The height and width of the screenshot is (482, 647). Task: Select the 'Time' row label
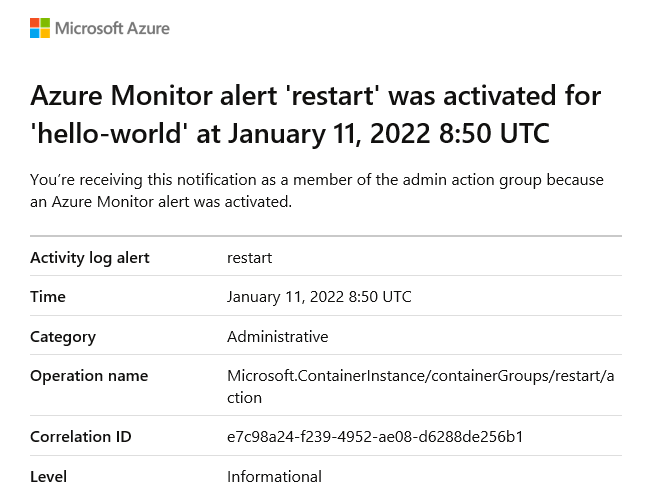pos(48,297)
